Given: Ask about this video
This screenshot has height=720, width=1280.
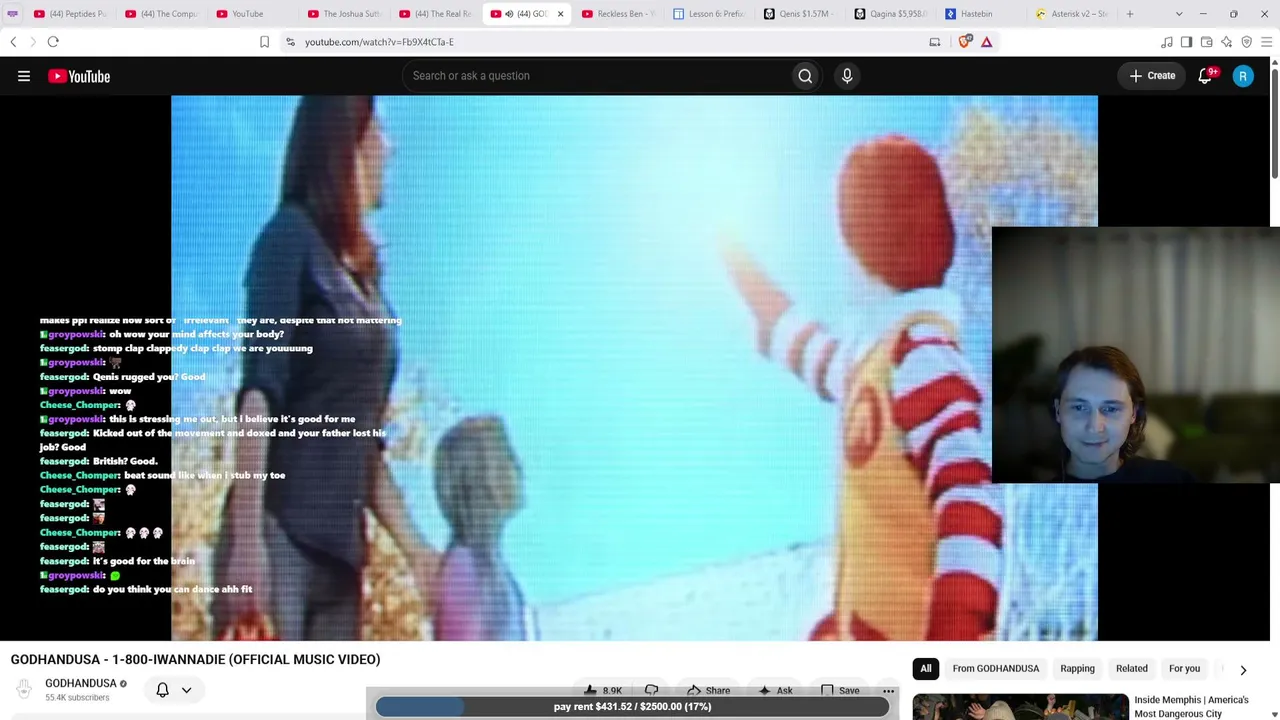Looking at the screenshot, I should 776,690.
